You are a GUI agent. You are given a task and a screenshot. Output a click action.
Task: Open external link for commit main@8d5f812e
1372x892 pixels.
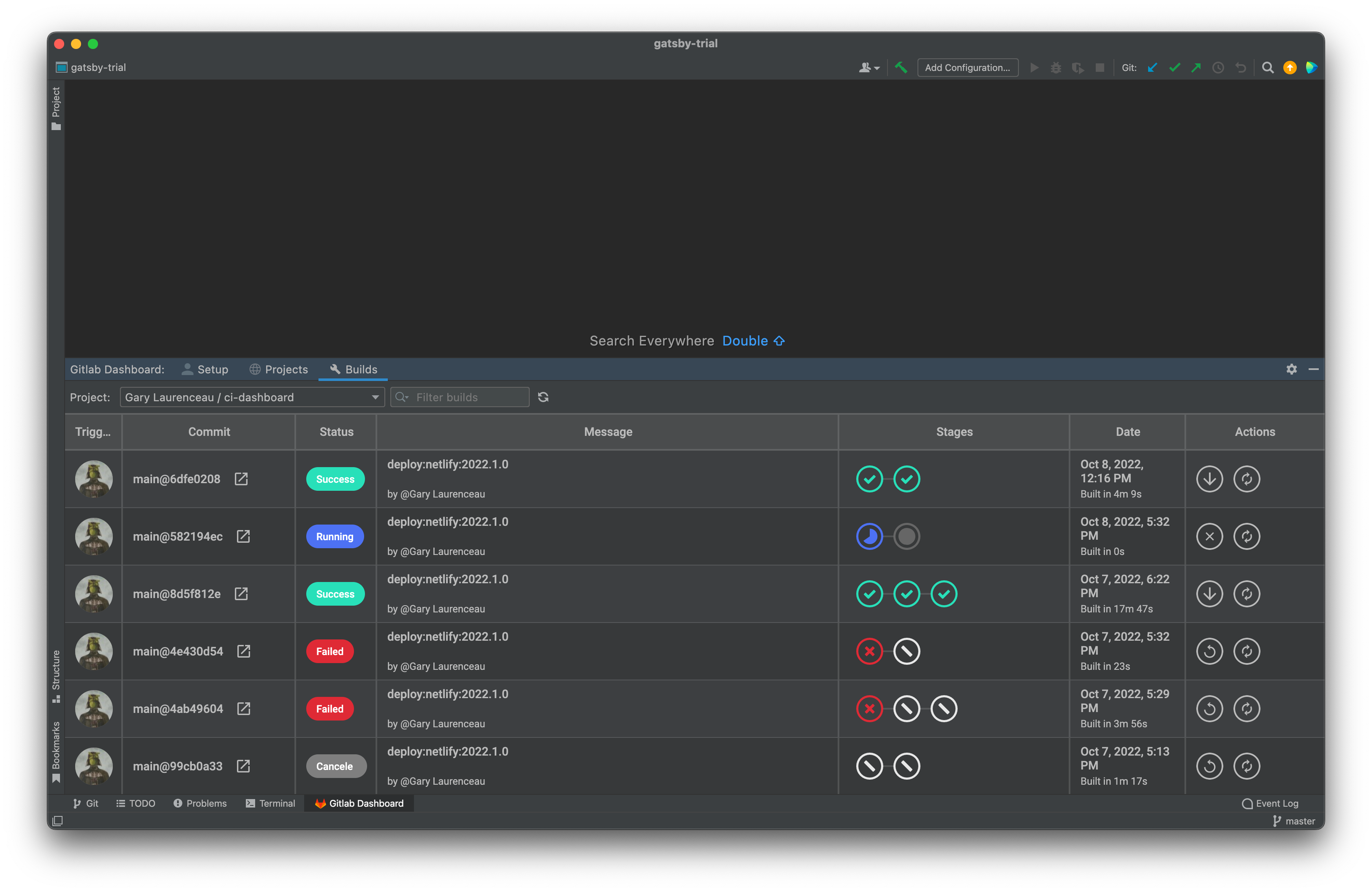[241, 594]
